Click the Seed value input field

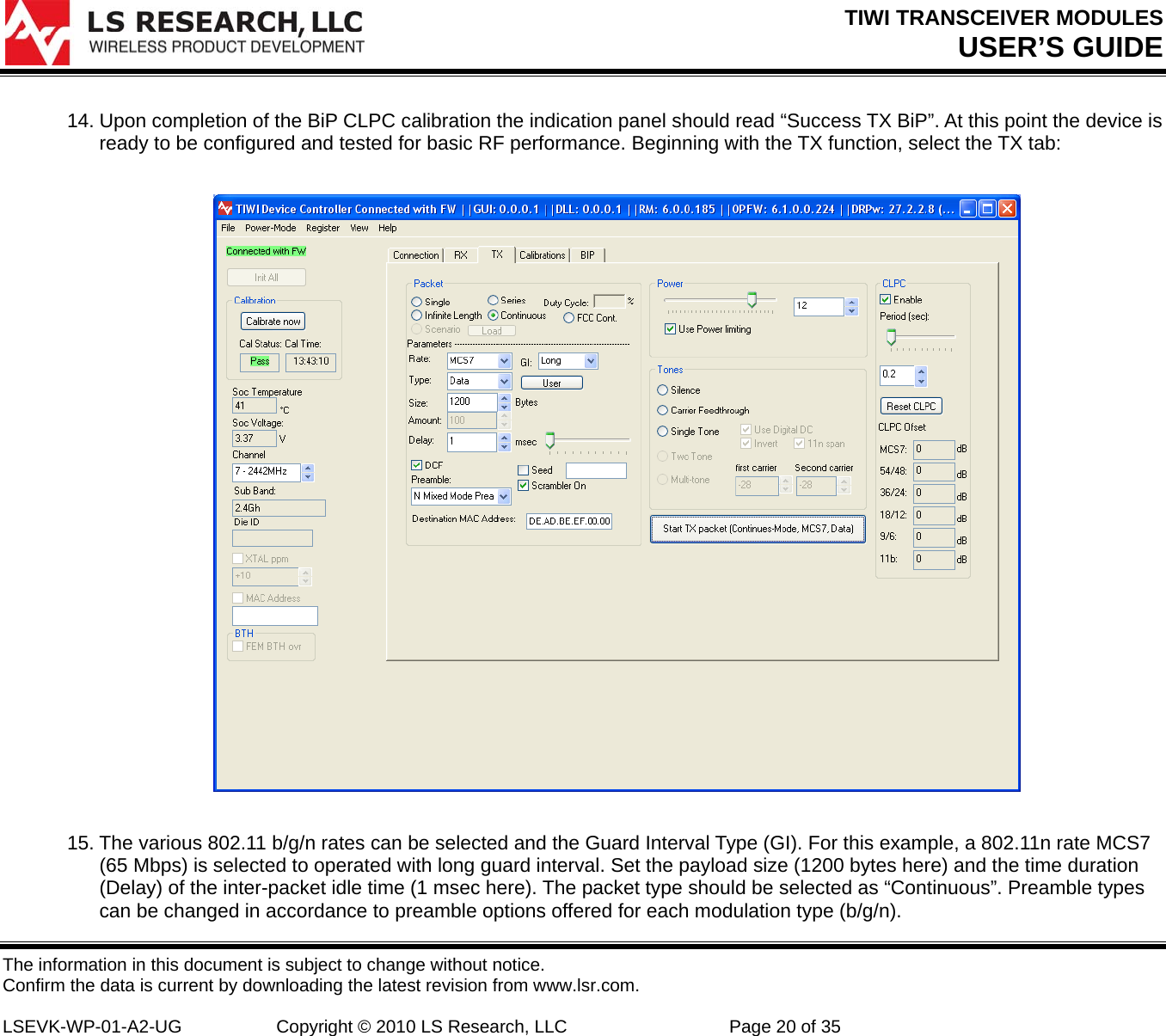click(596, 470)
